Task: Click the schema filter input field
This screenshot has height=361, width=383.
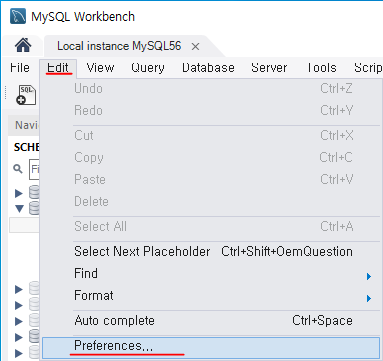Action: point(34,169)
